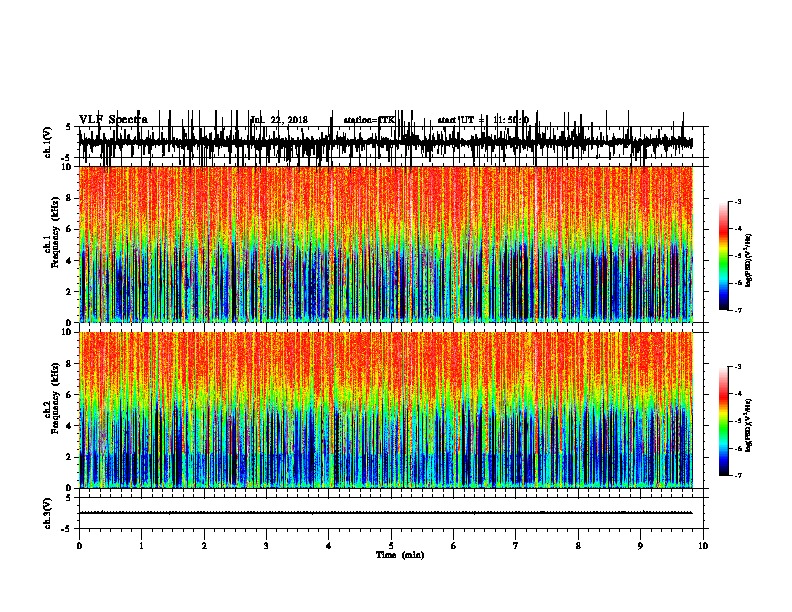Click the '-7' tick on ch.1 color bar
Screen dimensions: 792x612
pos(737,310)
